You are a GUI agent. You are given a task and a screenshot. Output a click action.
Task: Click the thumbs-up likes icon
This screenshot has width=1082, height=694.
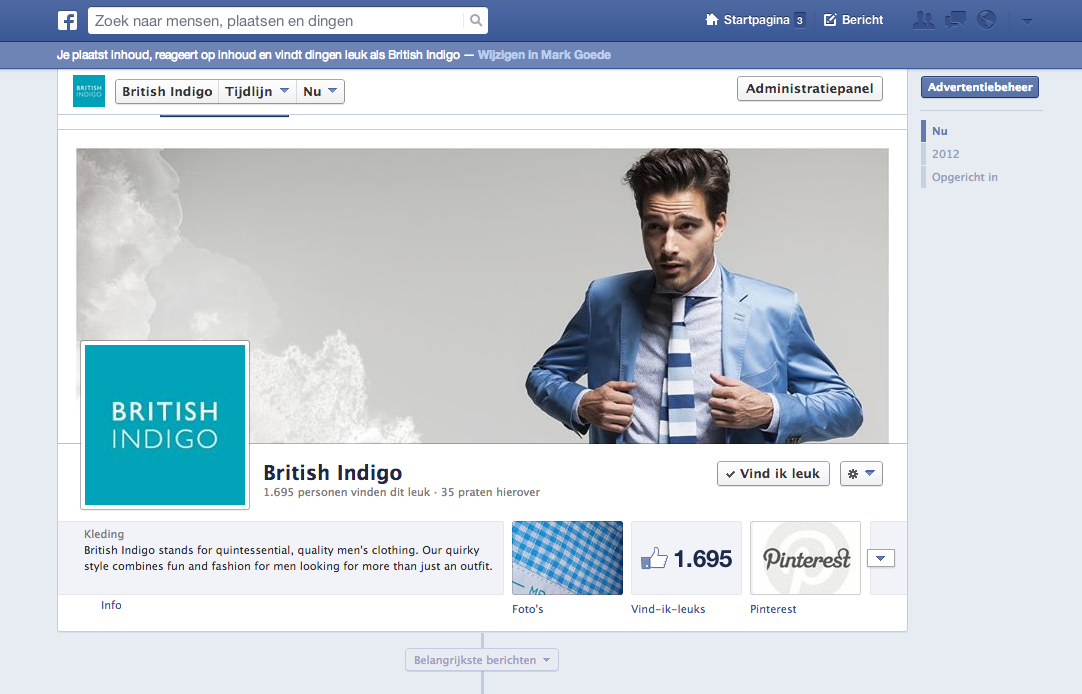click(654, 558)
